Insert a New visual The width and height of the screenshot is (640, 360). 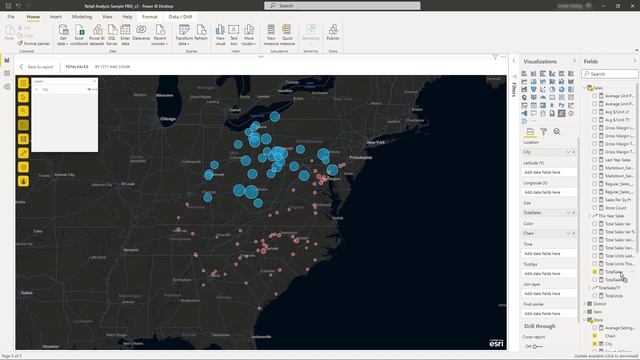(x=220, y=35)
